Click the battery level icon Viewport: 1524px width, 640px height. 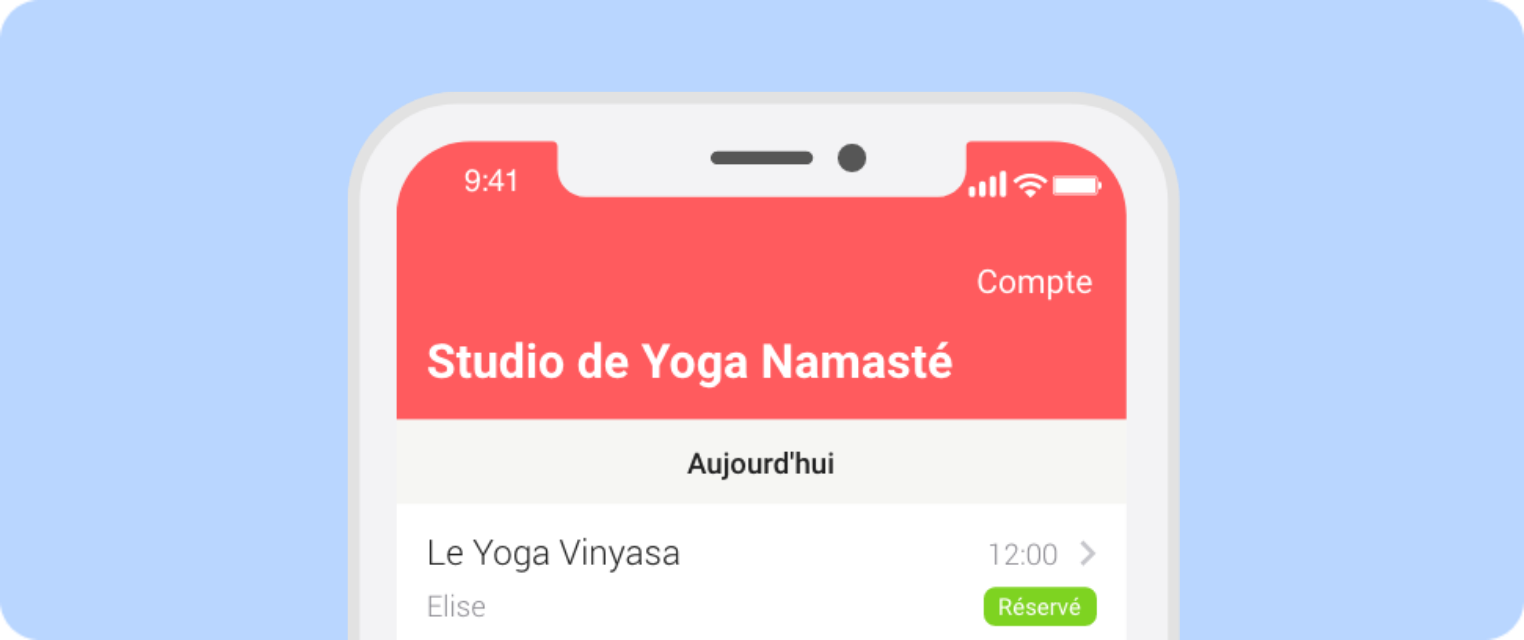(1077, 185)
